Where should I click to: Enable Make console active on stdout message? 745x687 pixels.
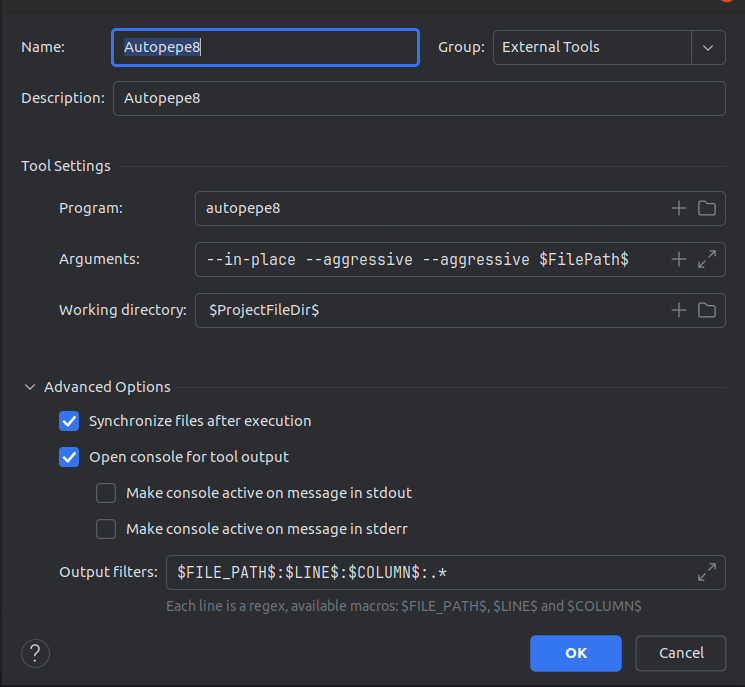(106, 493)
